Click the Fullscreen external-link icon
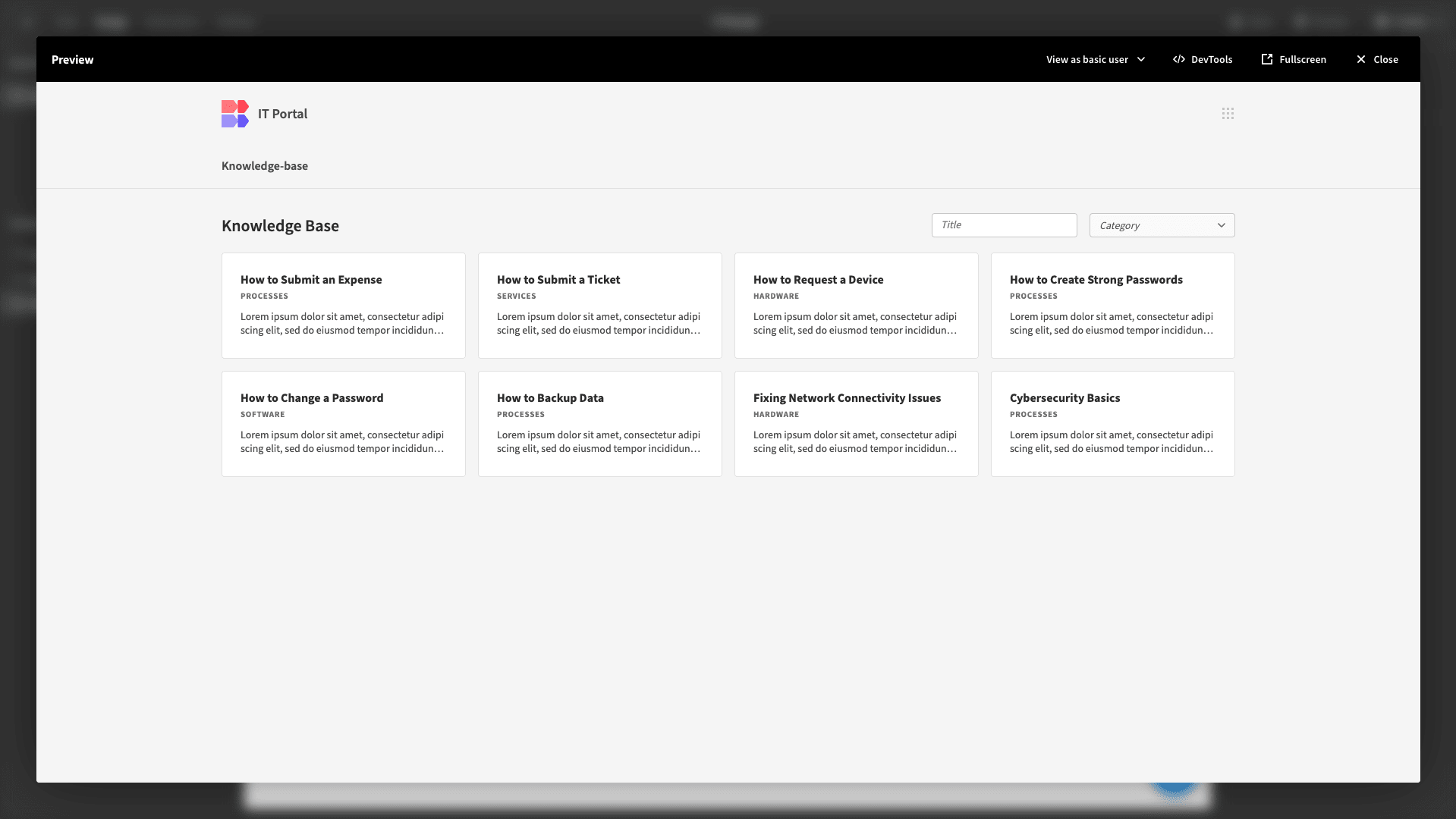 tap(1267, 59)
